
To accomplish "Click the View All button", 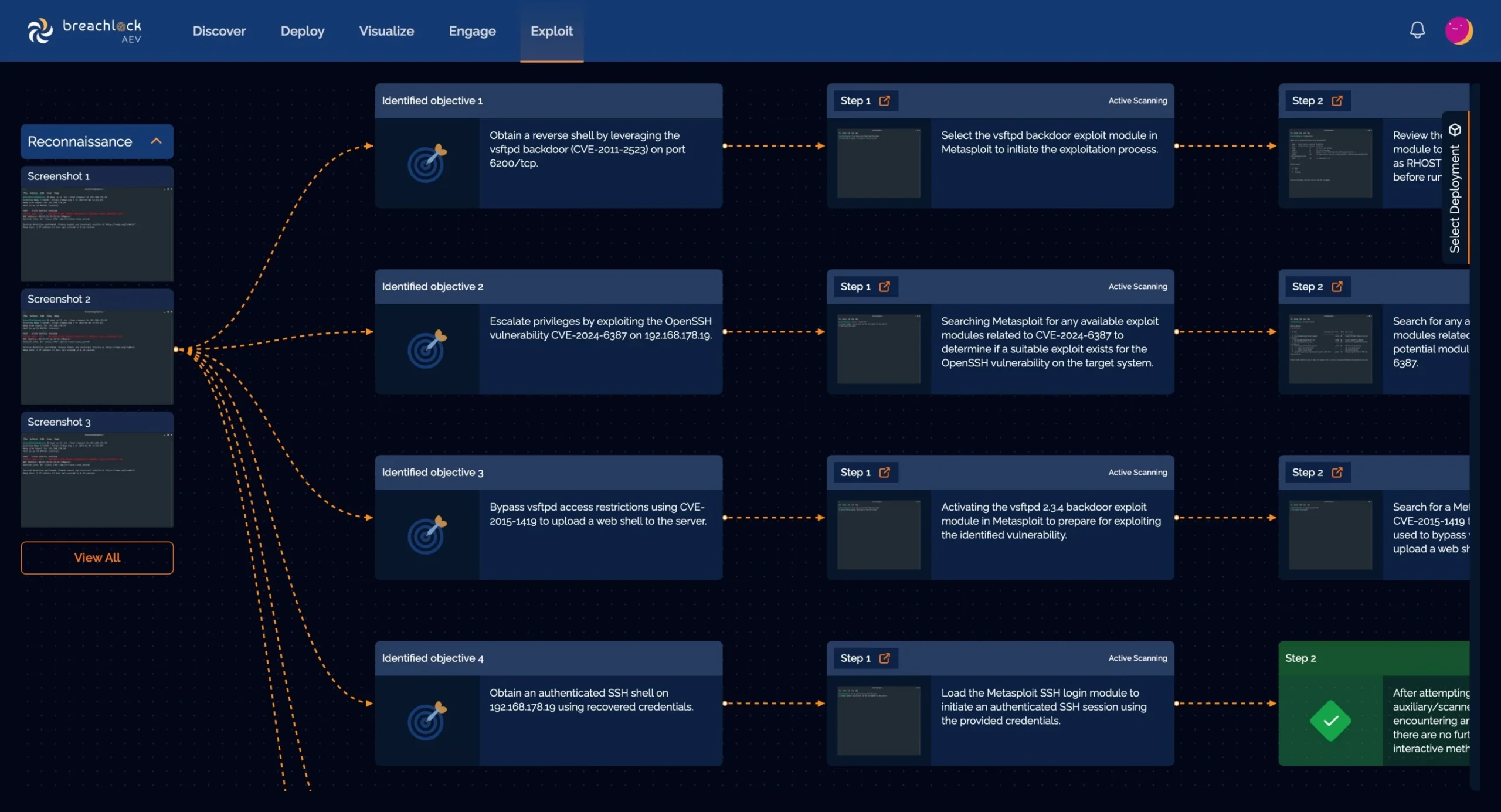I will click(x=97, y=558).
